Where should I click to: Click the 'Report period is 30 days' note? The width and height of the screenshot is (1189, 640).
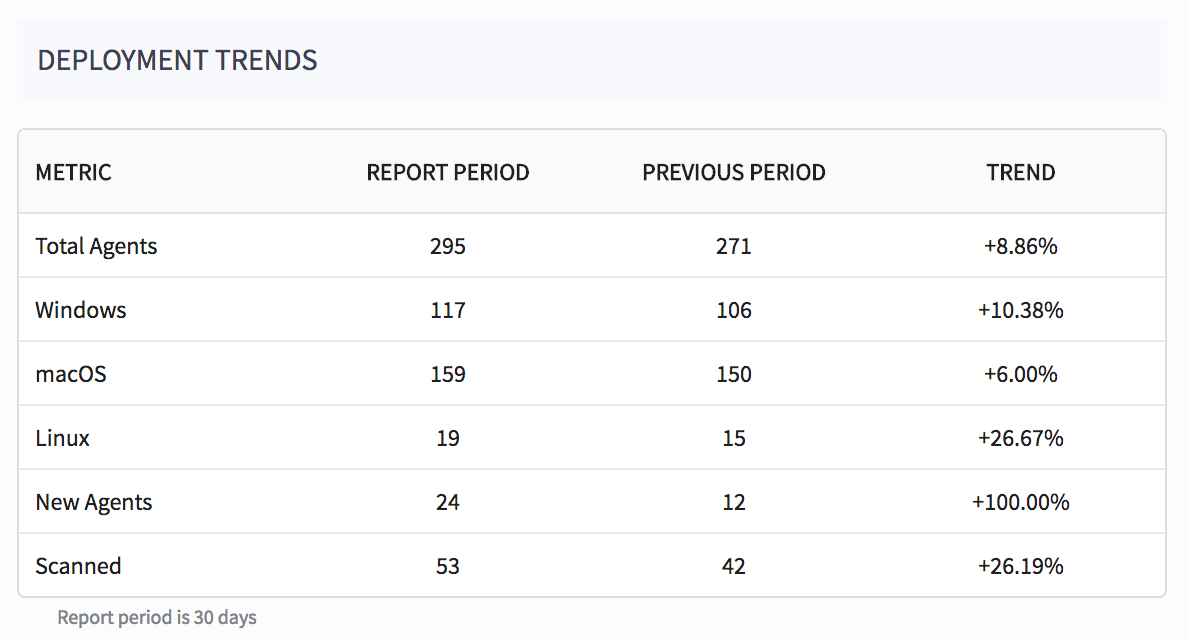click(157, 617)
